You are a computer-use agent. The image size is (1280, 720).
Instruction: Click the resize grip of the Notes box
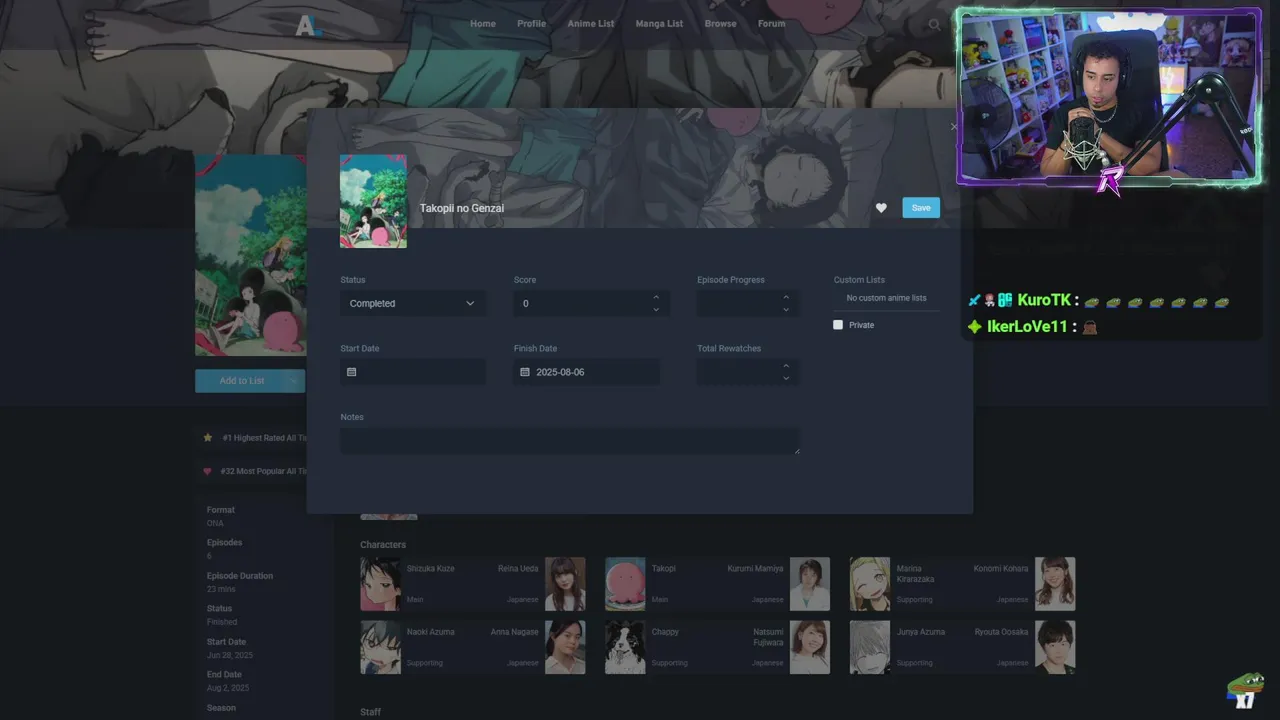(796, 451)
